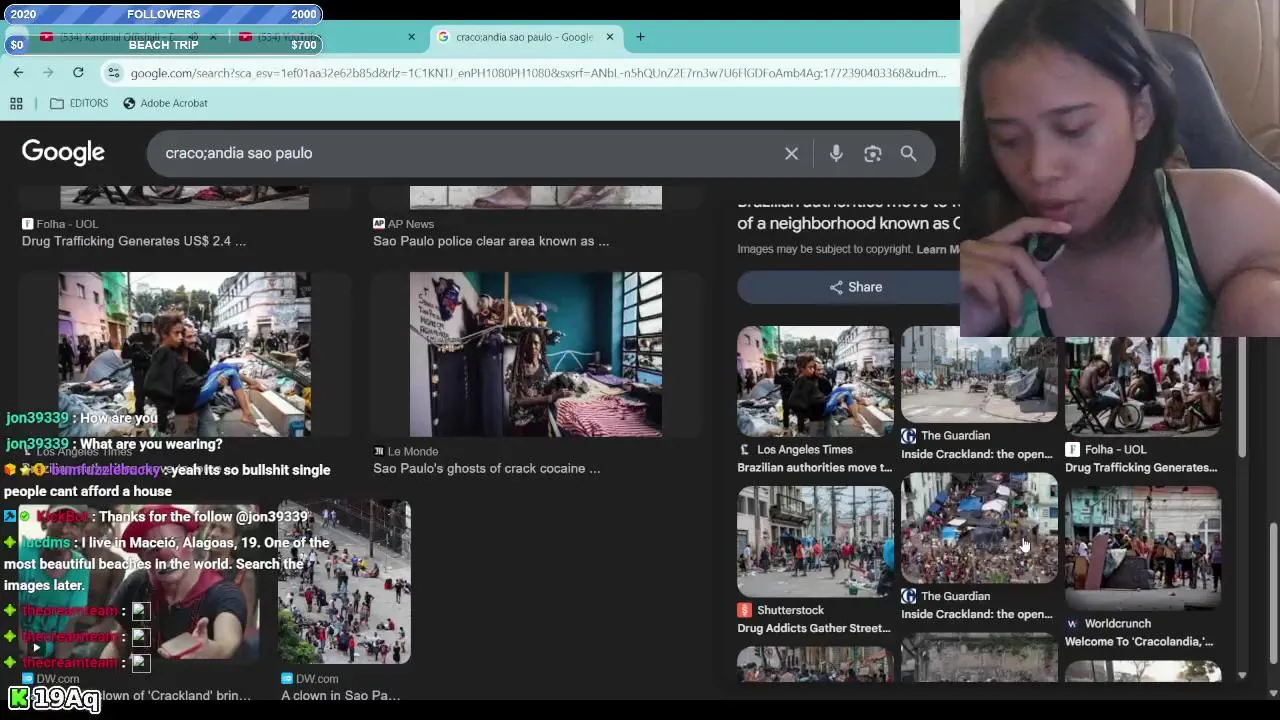
Task: Click Shutterstock Drug Addicts Gather Street caption
Action: [x=814, y=628]
